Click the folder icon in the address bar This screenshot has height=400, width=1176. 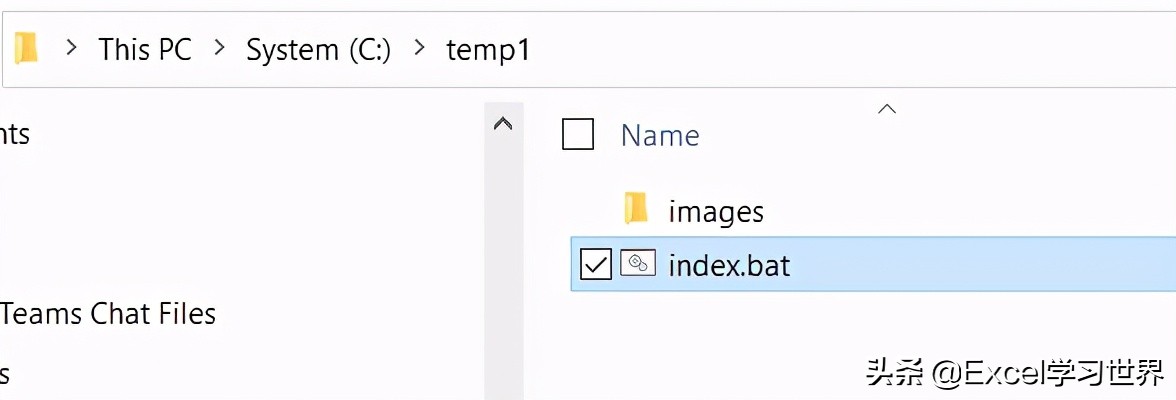[26, 48]
